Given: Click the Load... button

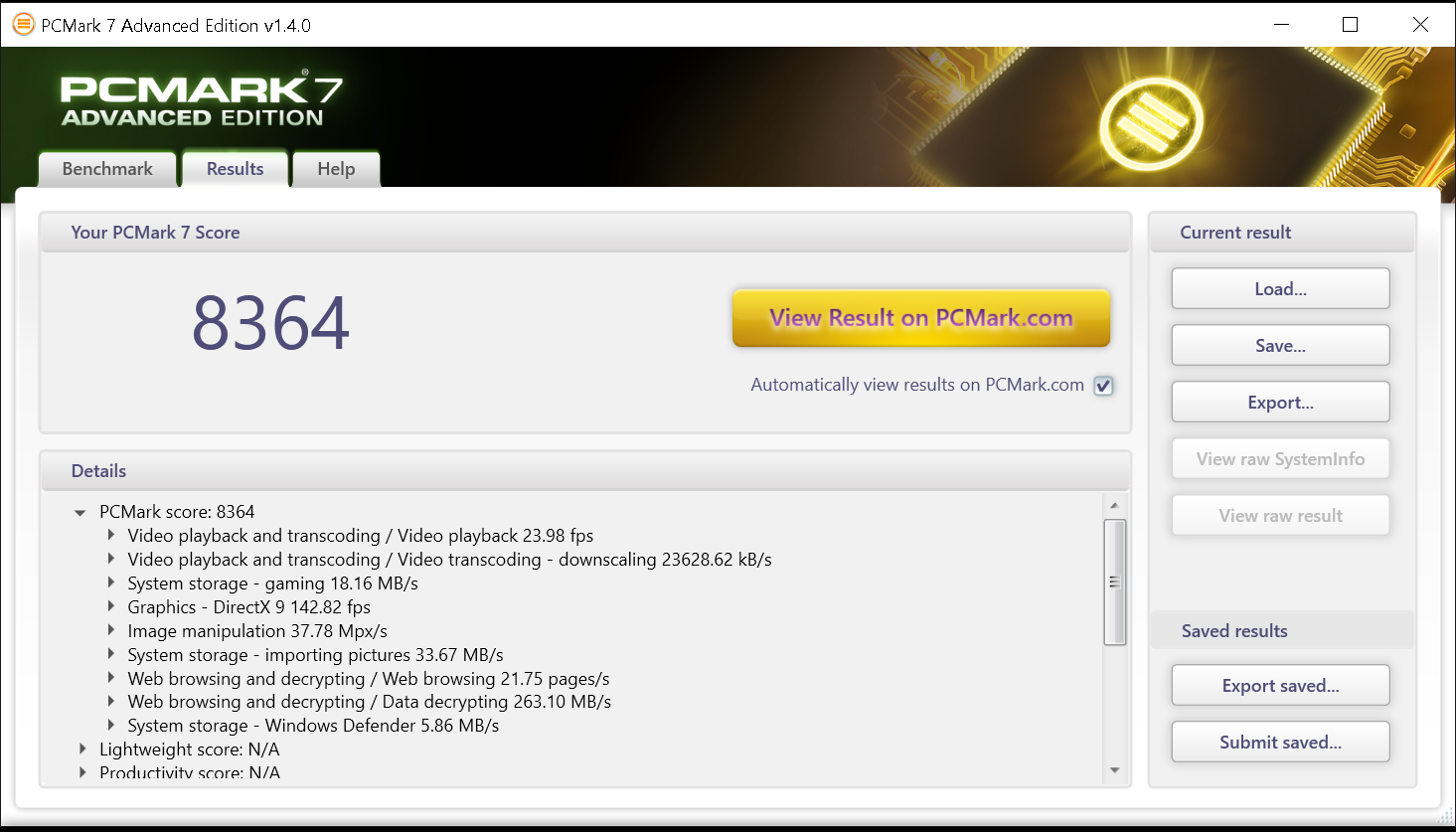Looking at the screenshot, I should [x=1280, y=289].
